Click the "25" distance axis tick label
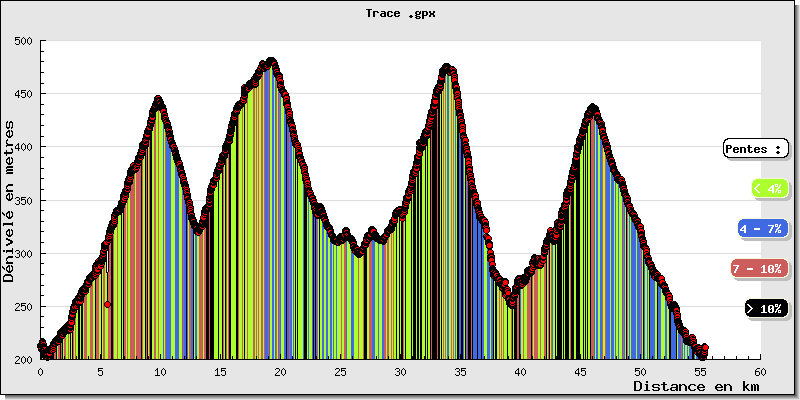The width and height of the screenshot is (800, 400). point(340,370)
